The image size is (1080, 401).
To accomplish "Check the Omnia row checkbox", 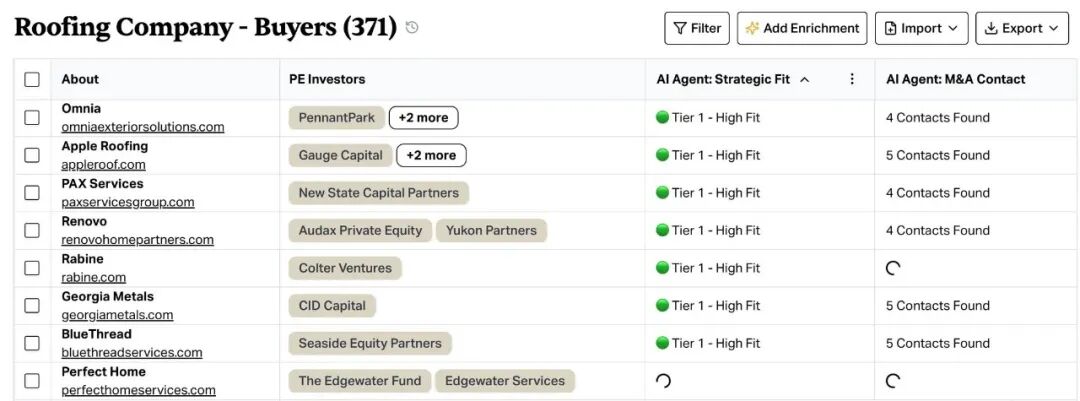I will (32, 118).
